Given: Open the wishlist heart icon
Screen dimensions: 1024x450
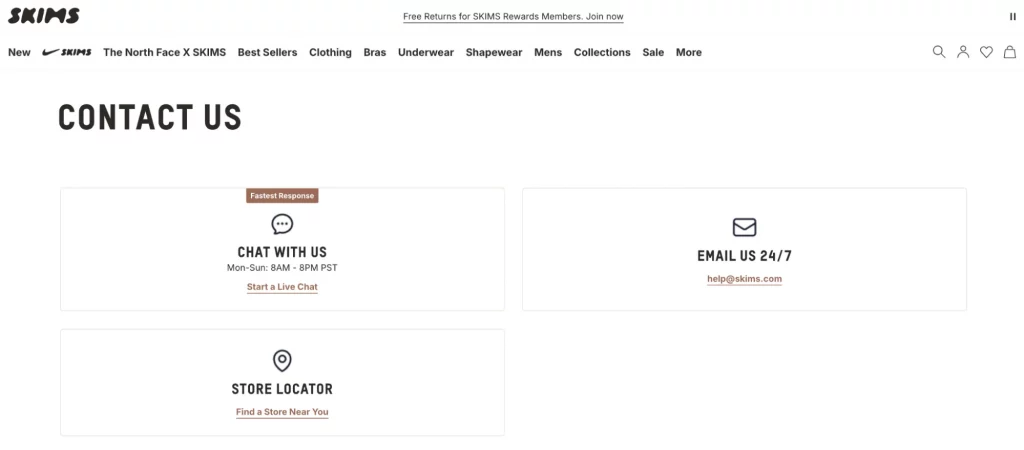Looking at the screenshot, I should click(x=986, y=52).
